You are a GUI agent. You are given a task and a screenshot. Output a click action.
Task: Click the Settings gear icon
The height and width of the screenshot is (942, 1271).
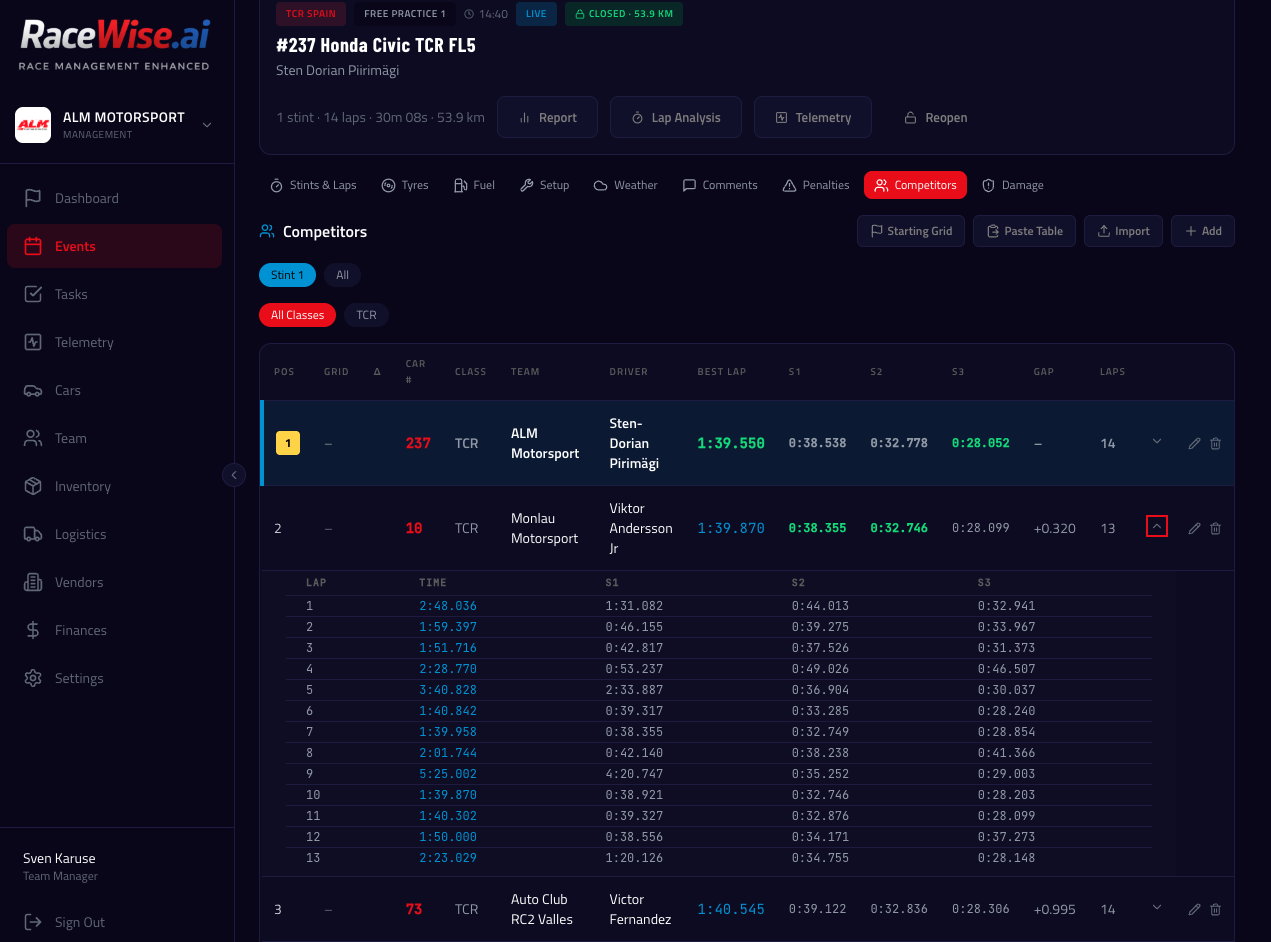pos(33,678)
